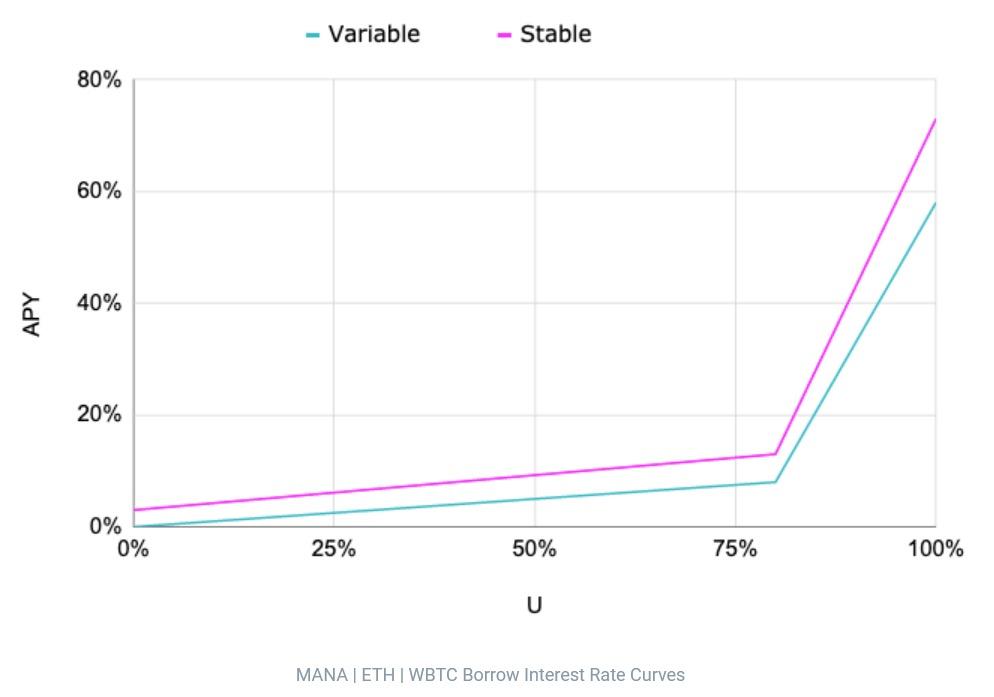This screenshot has width=994, height=697.
Task: Click the 75% utilization axis label
Action: [x=735, y=549]
